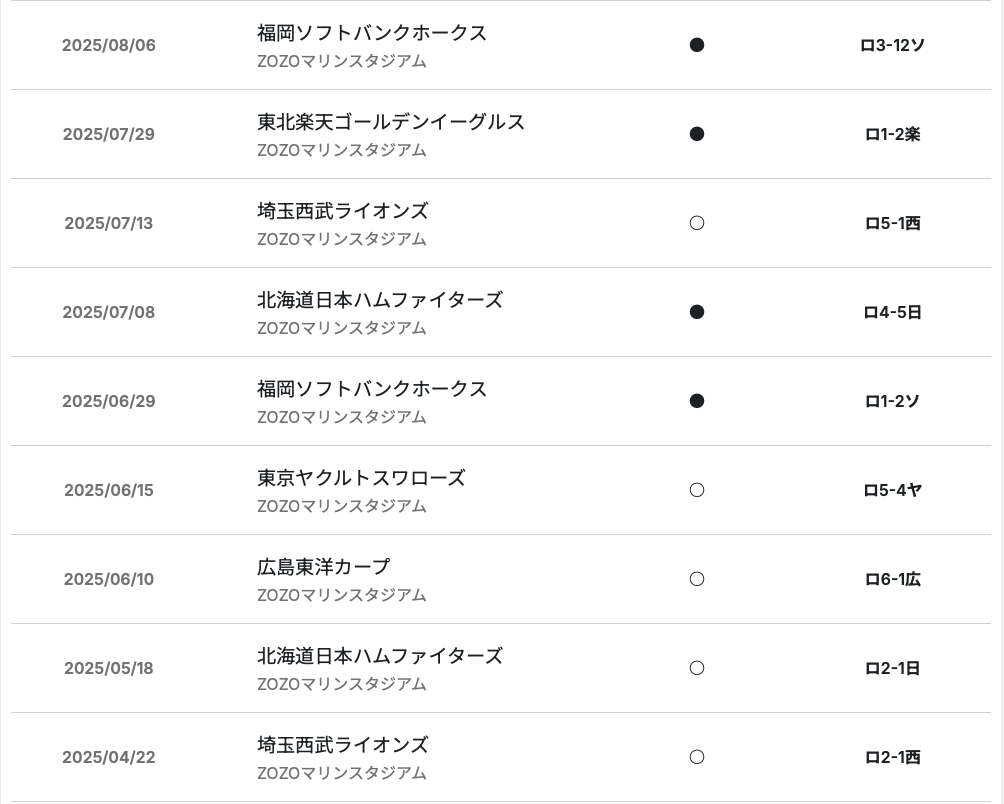Click the win circle for 2025/06/15 Yakult game
The width and height of the screenshot is (1004, 804).
pyautogui.click(x=697, y=490)
